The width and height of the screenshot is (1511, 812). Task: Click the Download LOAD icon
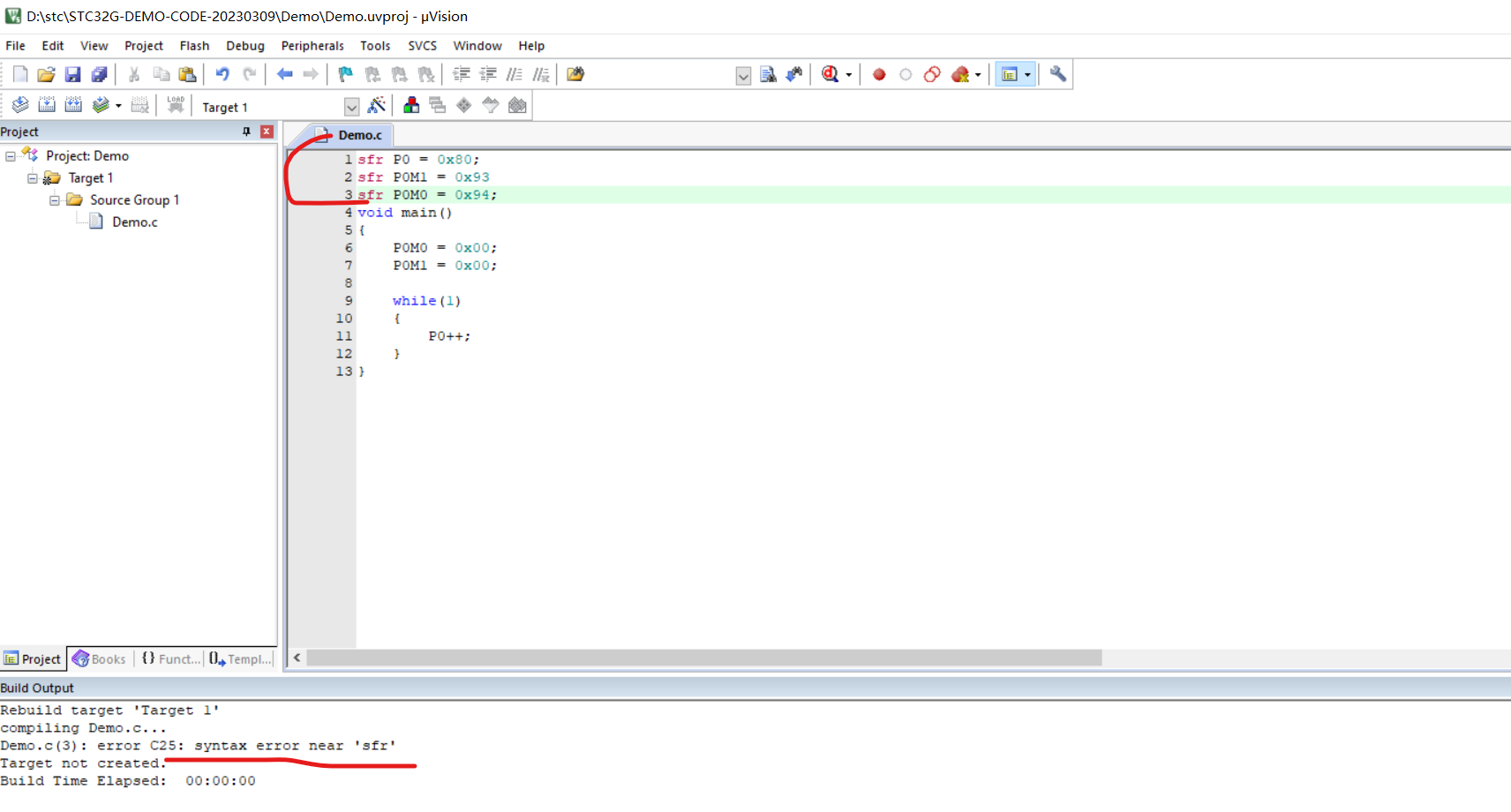[x=176, y=106]
